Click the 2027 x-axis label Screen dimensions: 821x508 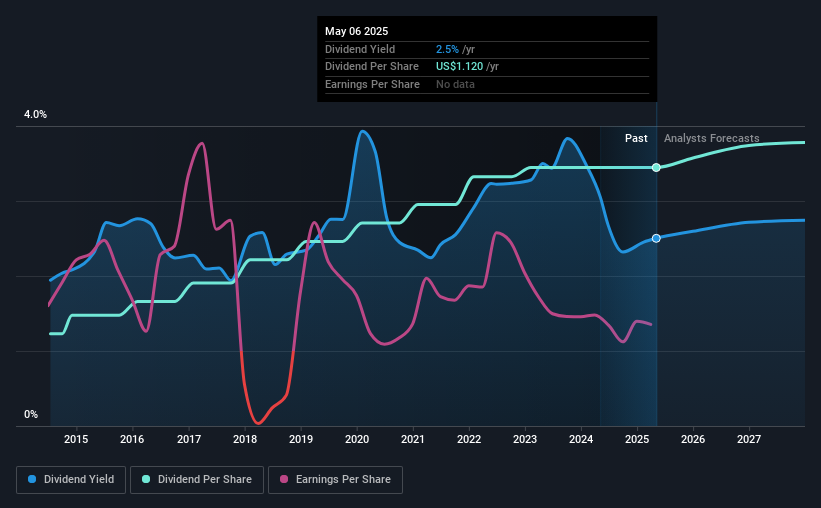(x=749, y=439)
